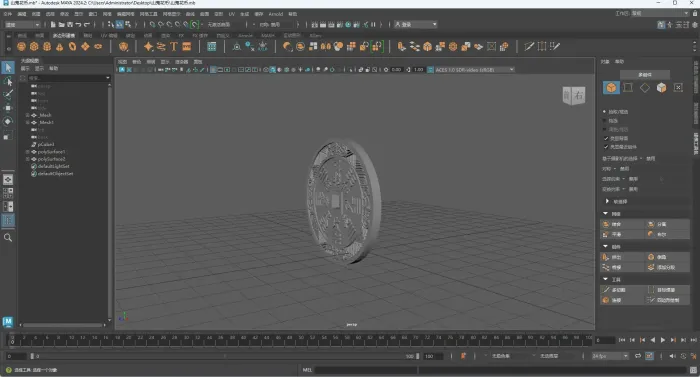Choose object selection mode in Modeling Toolkit
Viewport: 700px width, 377px height.
[x=611, y=88]
